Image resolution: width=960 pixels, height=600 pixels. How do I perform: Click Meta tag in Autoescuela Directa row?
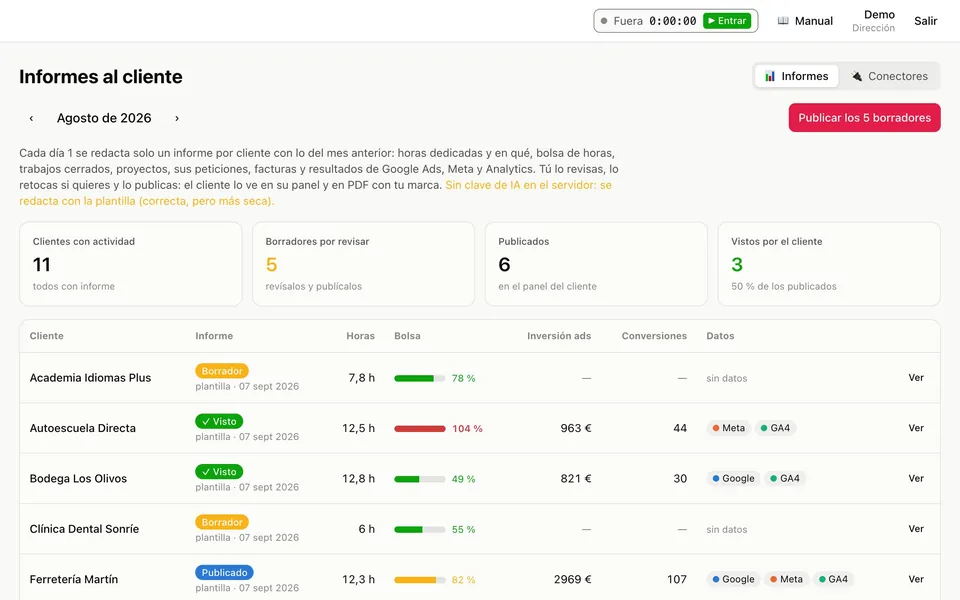pos(728,428)
